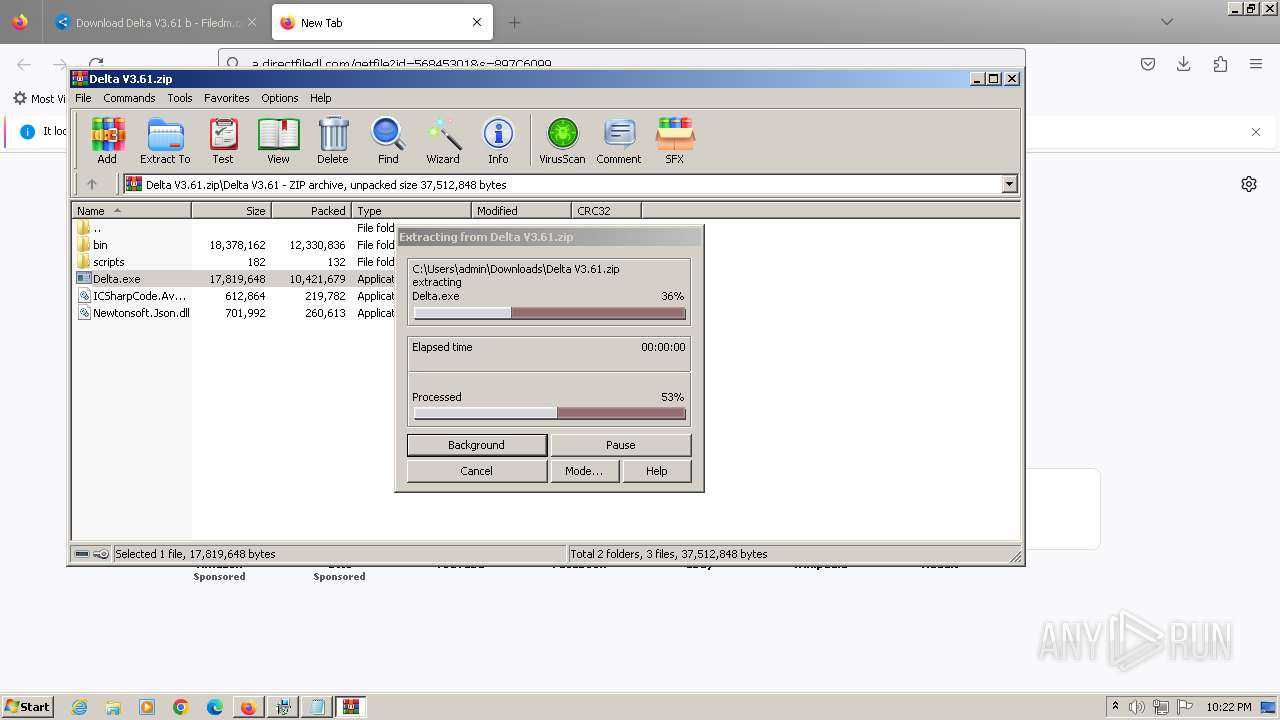
Task: Open Chrome from the taskbar
Action: [181, 707]
